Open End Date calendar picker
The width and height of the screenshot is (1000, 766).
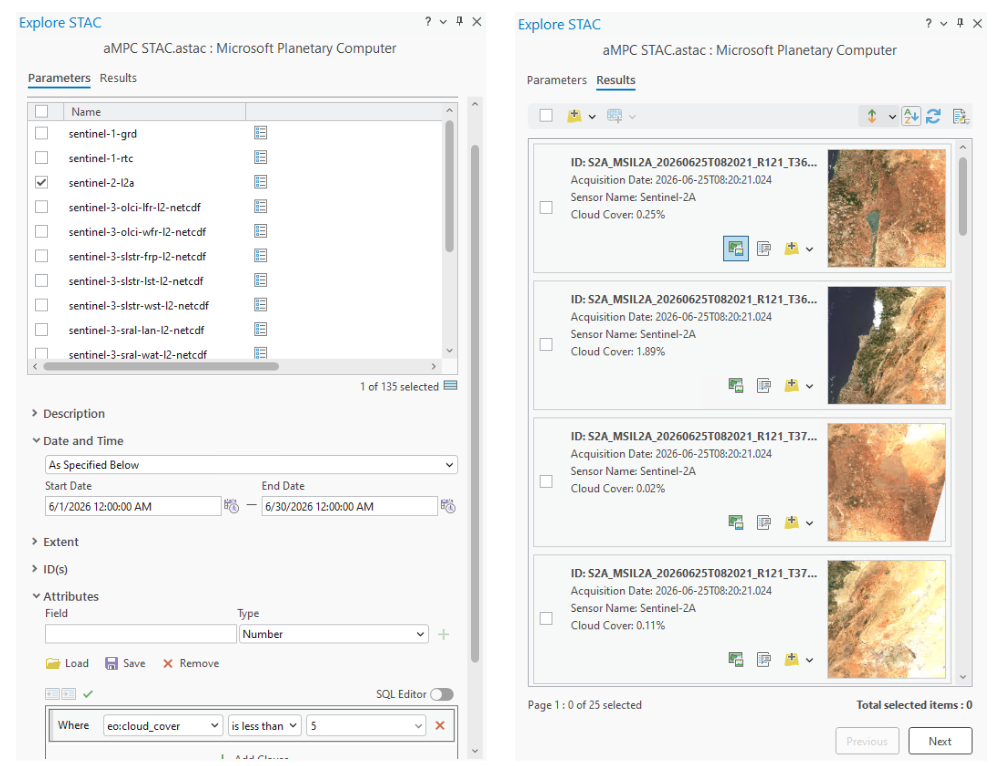448,506
